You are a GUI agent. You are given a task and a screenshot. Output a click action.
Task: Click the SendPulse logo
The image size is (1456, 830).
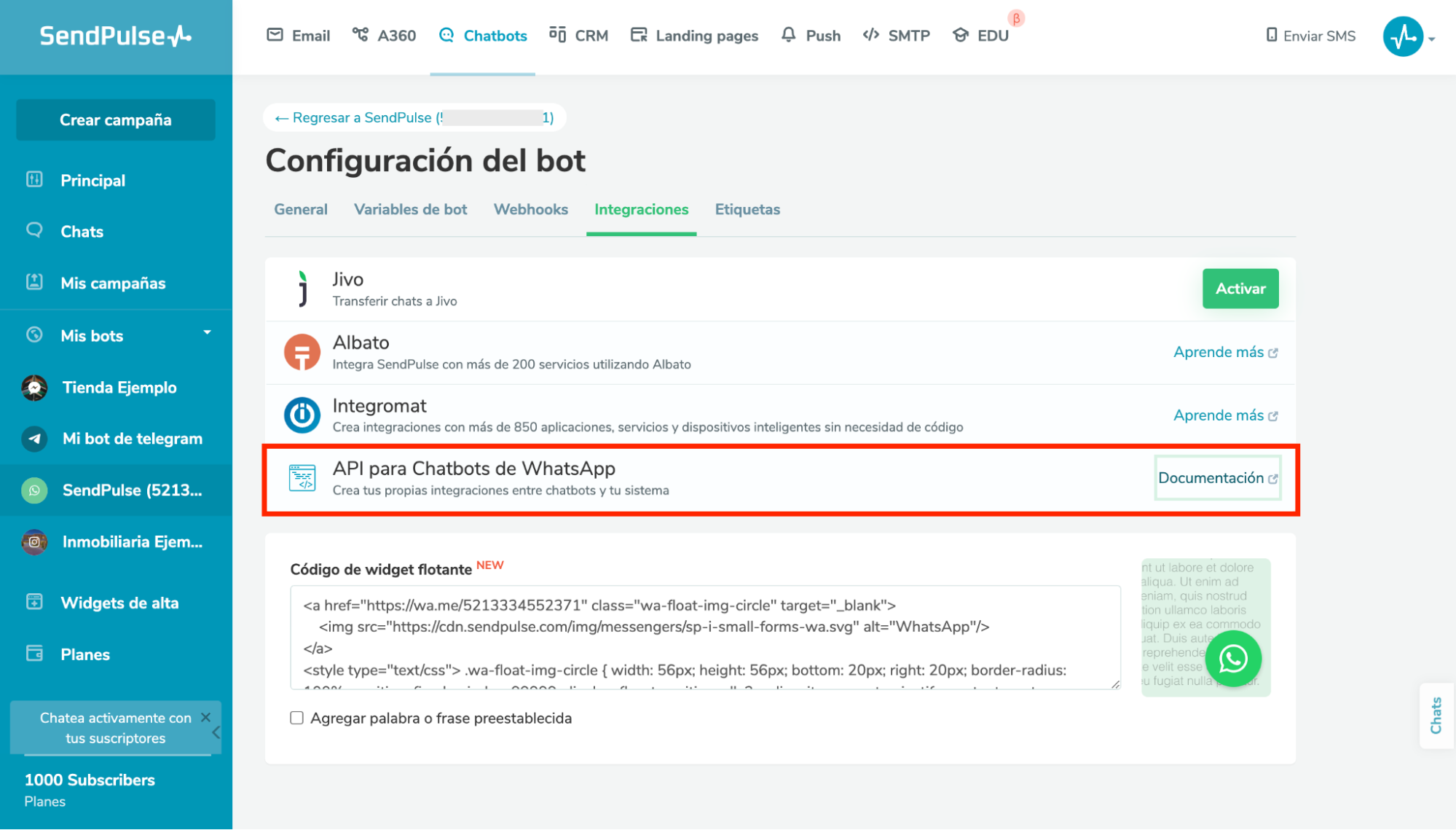coord(115,36)
